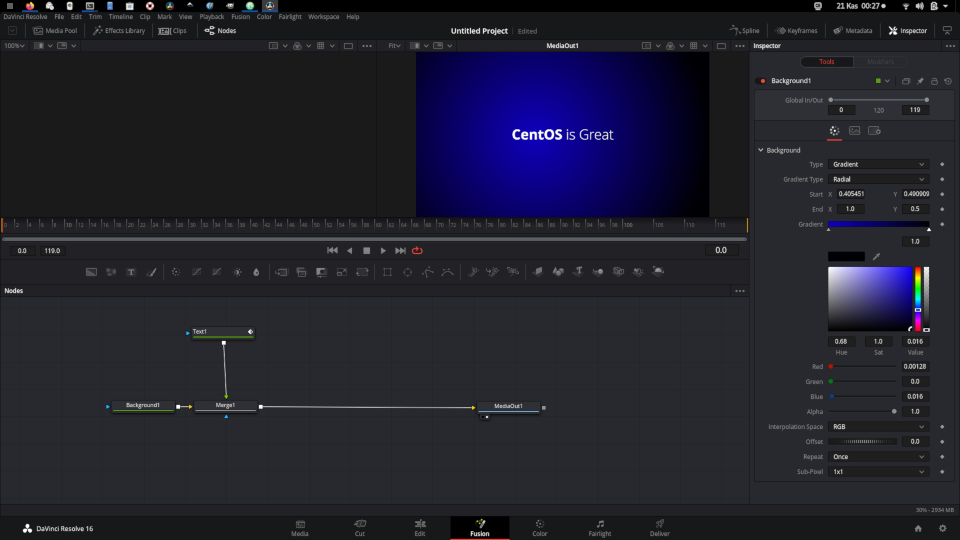Image resolution: width=960 pixels, height=540 pixels.
Task: Add a pEmitter particle node
Action: 473,271
